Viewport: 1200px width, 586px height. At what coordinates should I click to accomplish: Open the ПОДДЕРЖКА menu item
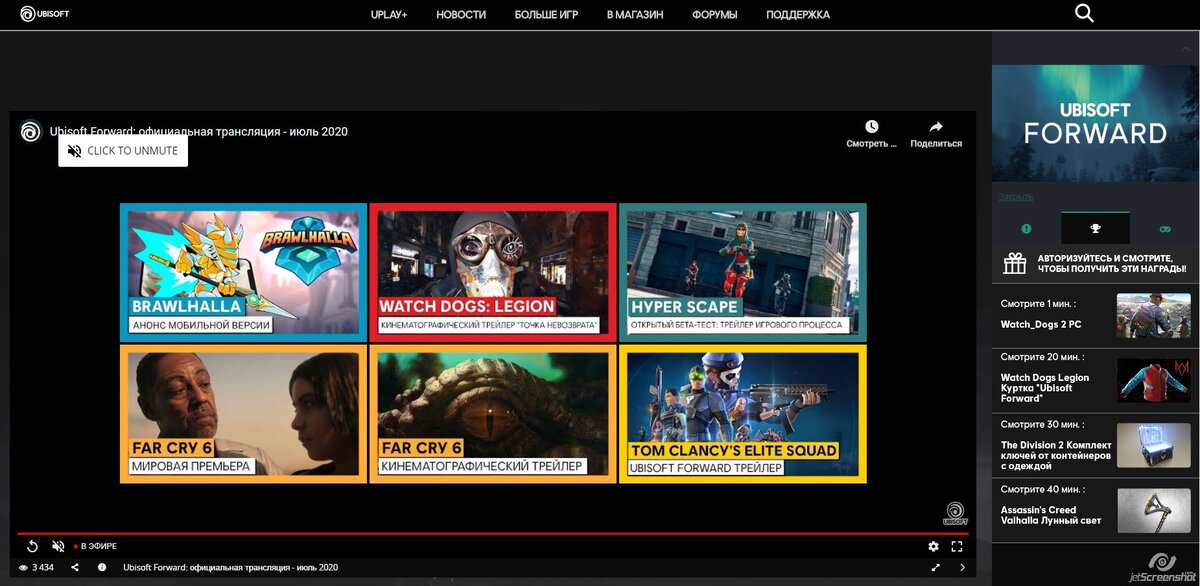[798, 15]
